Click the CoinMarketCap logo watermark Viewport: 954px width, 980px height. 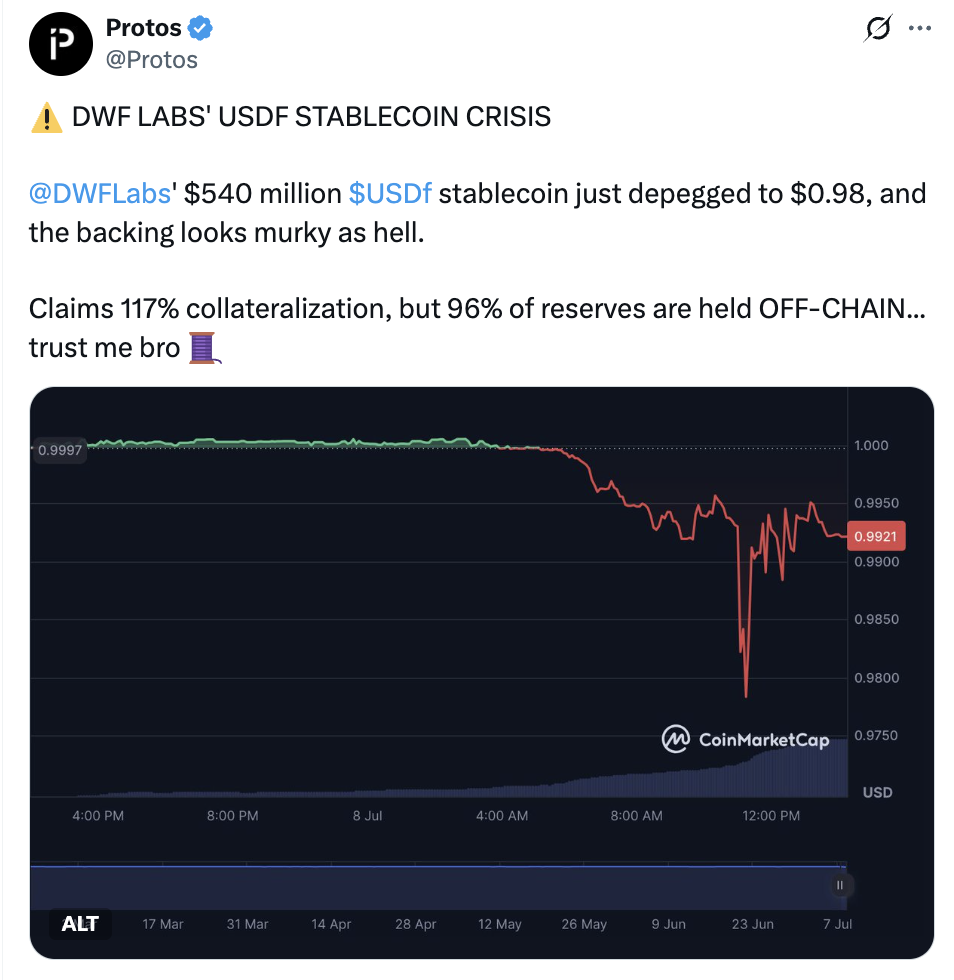(745, 739)
